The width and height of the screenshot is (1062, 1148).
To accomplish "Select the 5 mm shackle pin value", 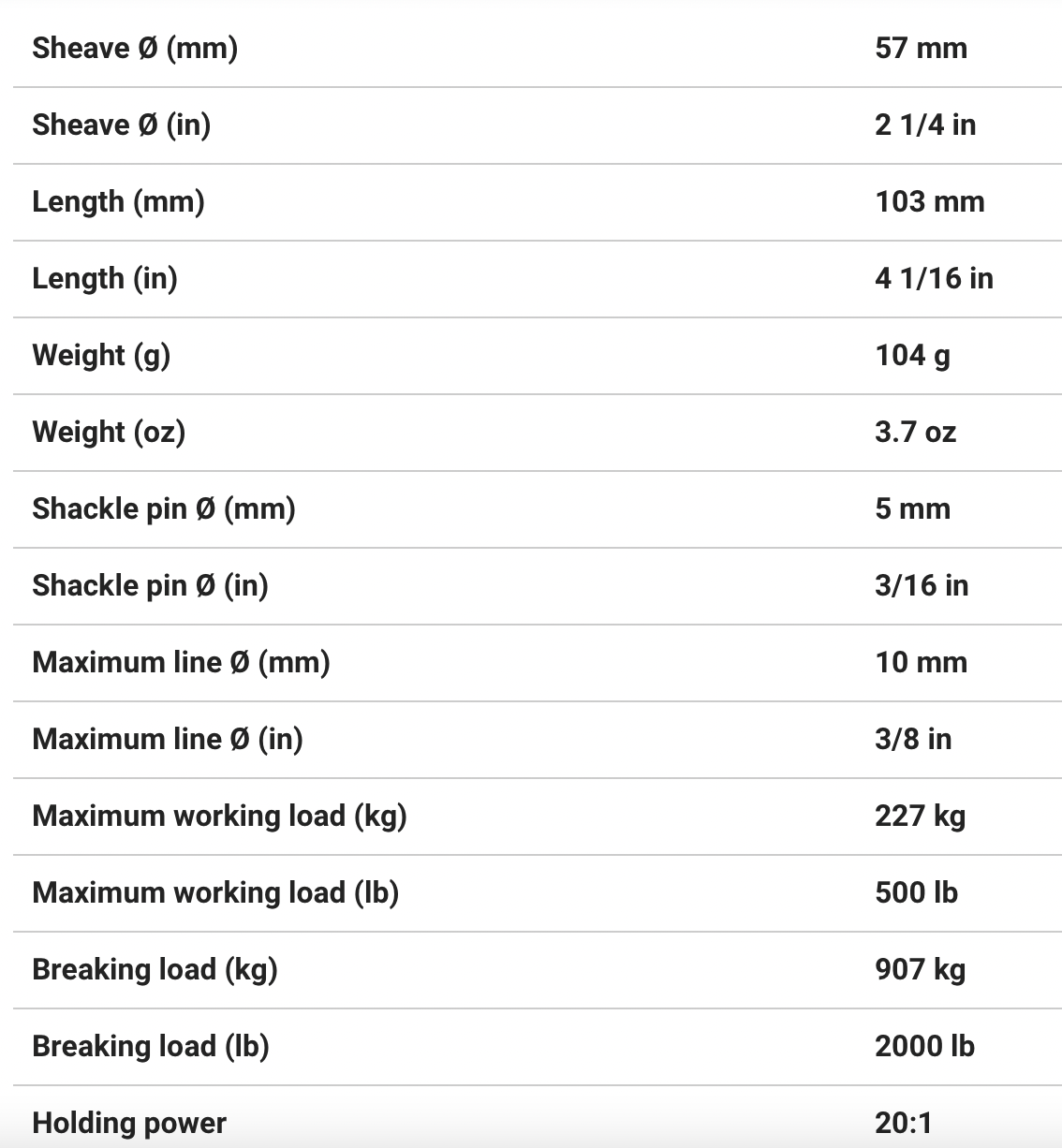I will (912, 508).
